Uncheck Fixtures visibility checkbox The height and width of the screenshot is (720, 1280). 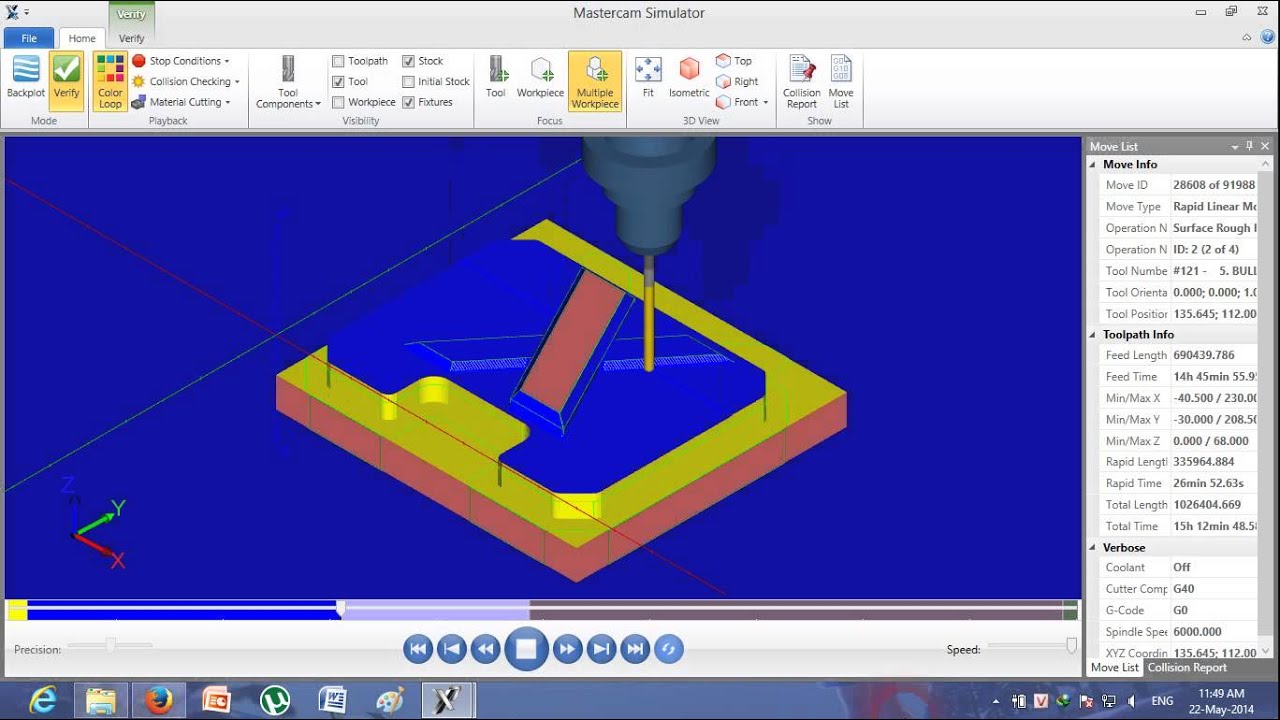pos(408,102)
